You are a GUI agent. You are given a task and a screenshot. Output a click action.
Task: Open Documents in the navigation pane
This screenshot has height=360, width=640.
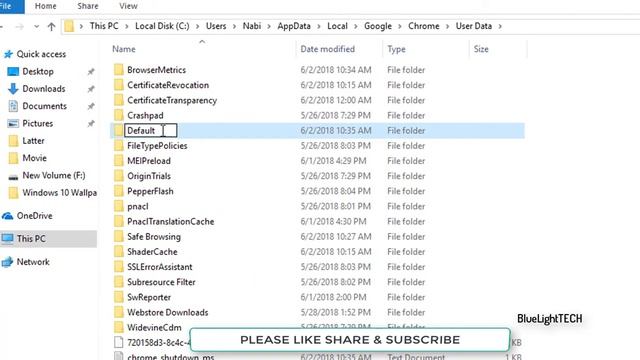tap(44, 106)
